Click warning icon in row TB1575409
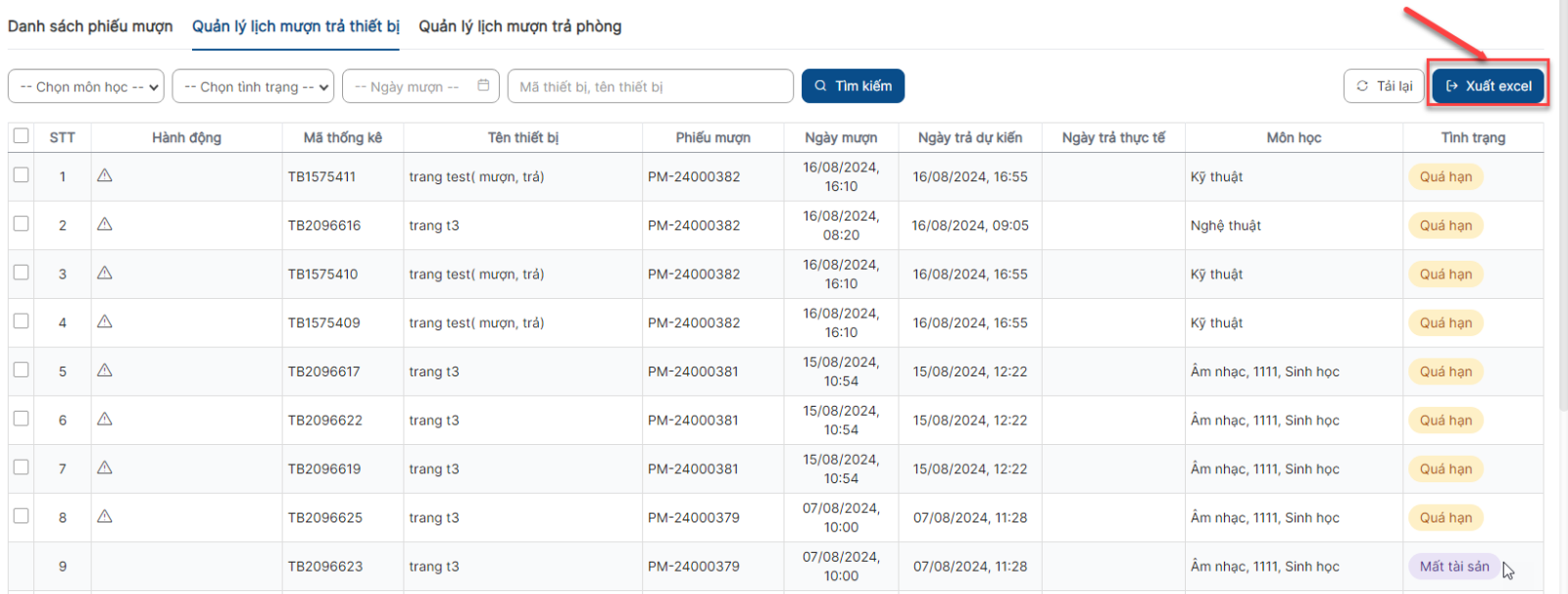The height and width of the screenshot is (594, 1568). tap(105, 322)
